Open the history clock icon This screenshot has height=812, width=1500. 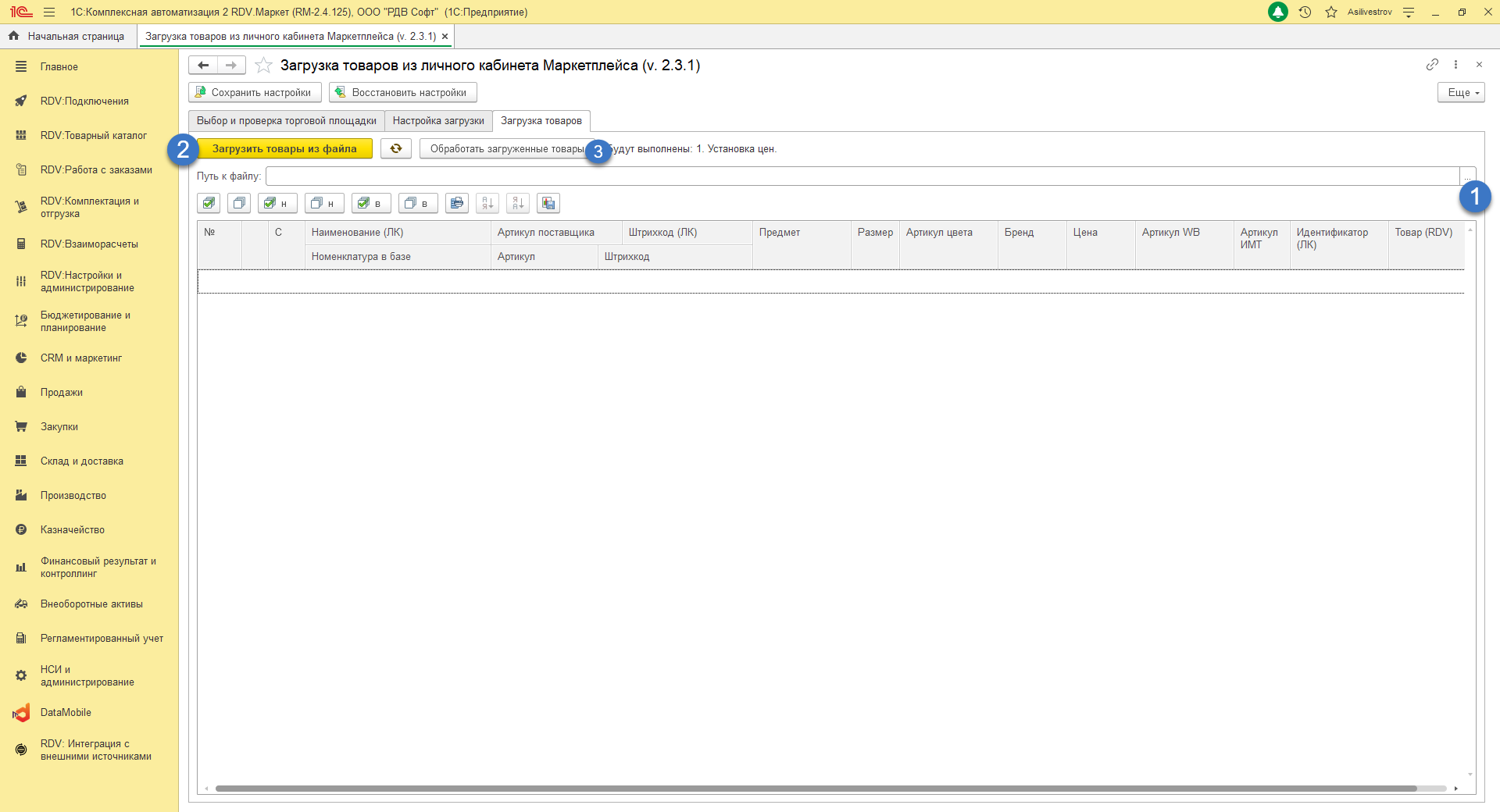point(1305,12)
